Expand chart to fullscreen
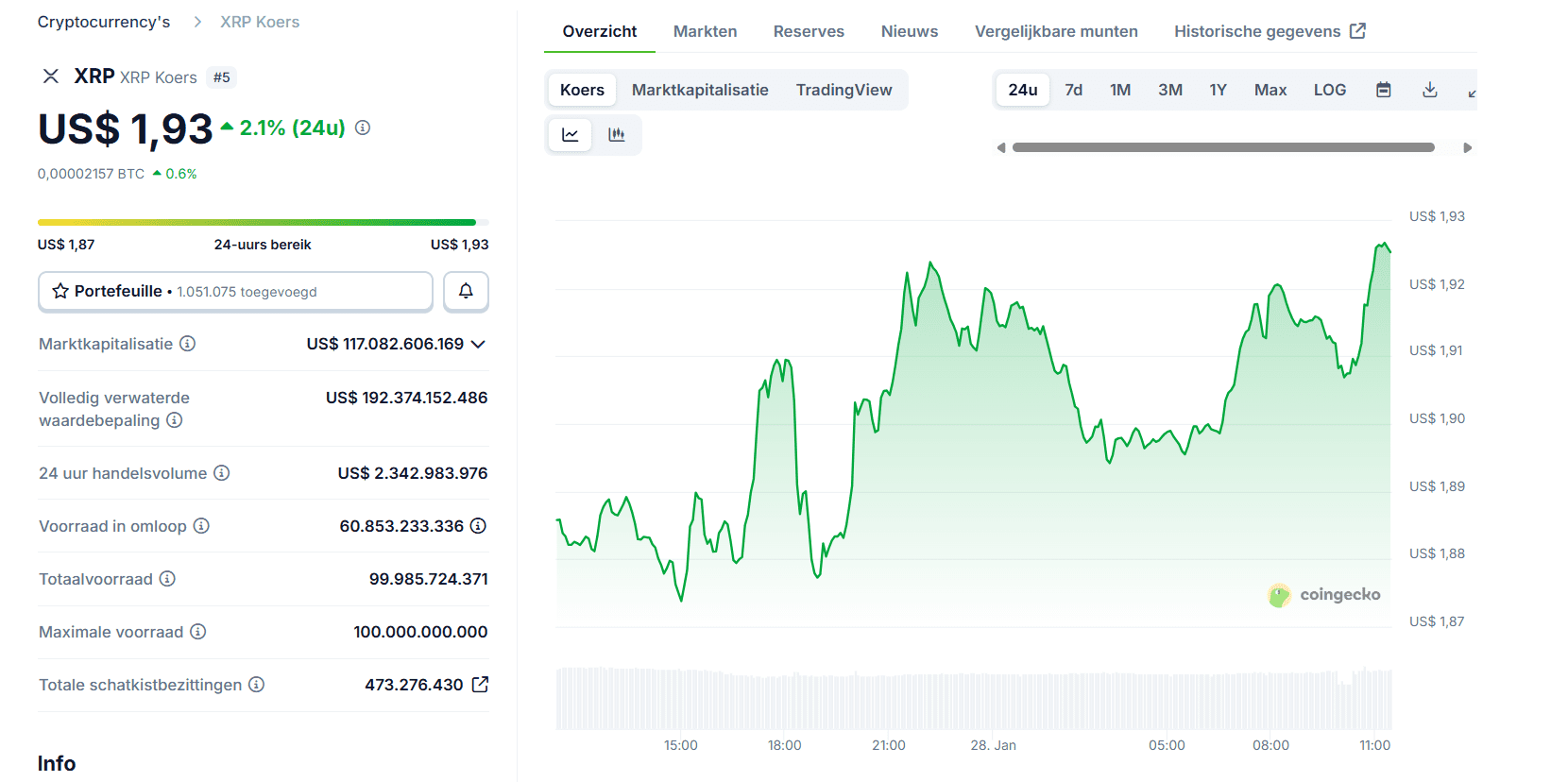 [x=1471, y=92]
